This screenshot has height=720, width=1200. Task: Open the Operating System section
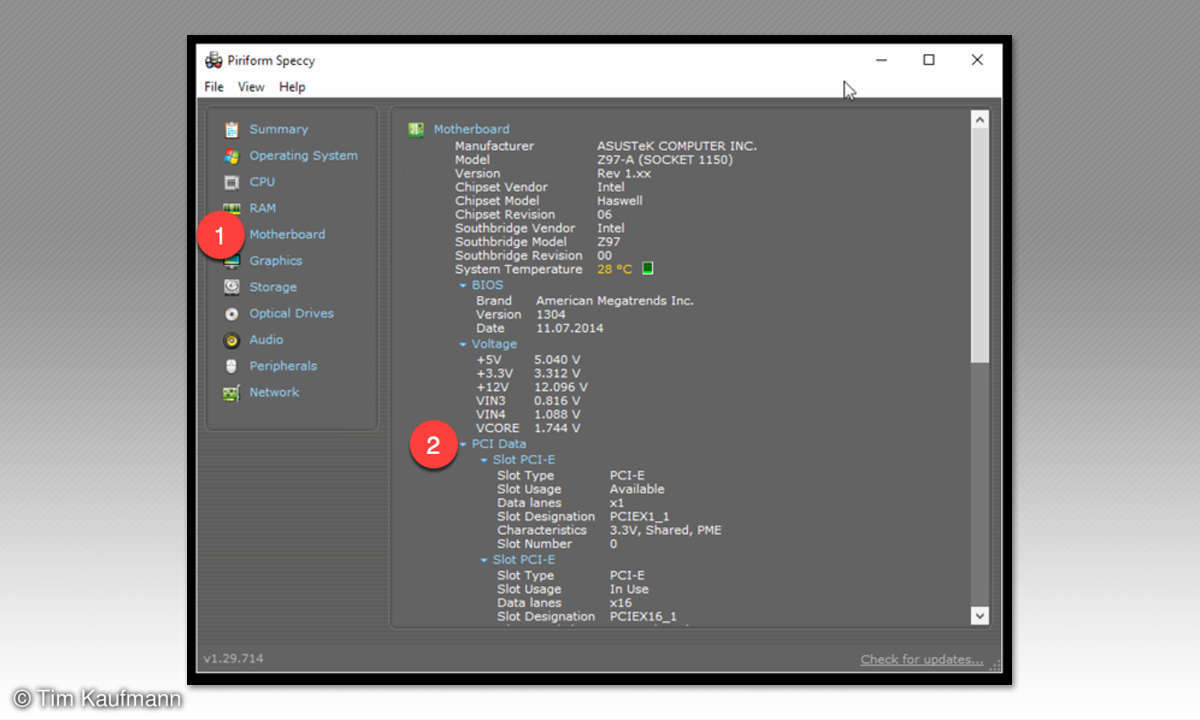(303, 155)
